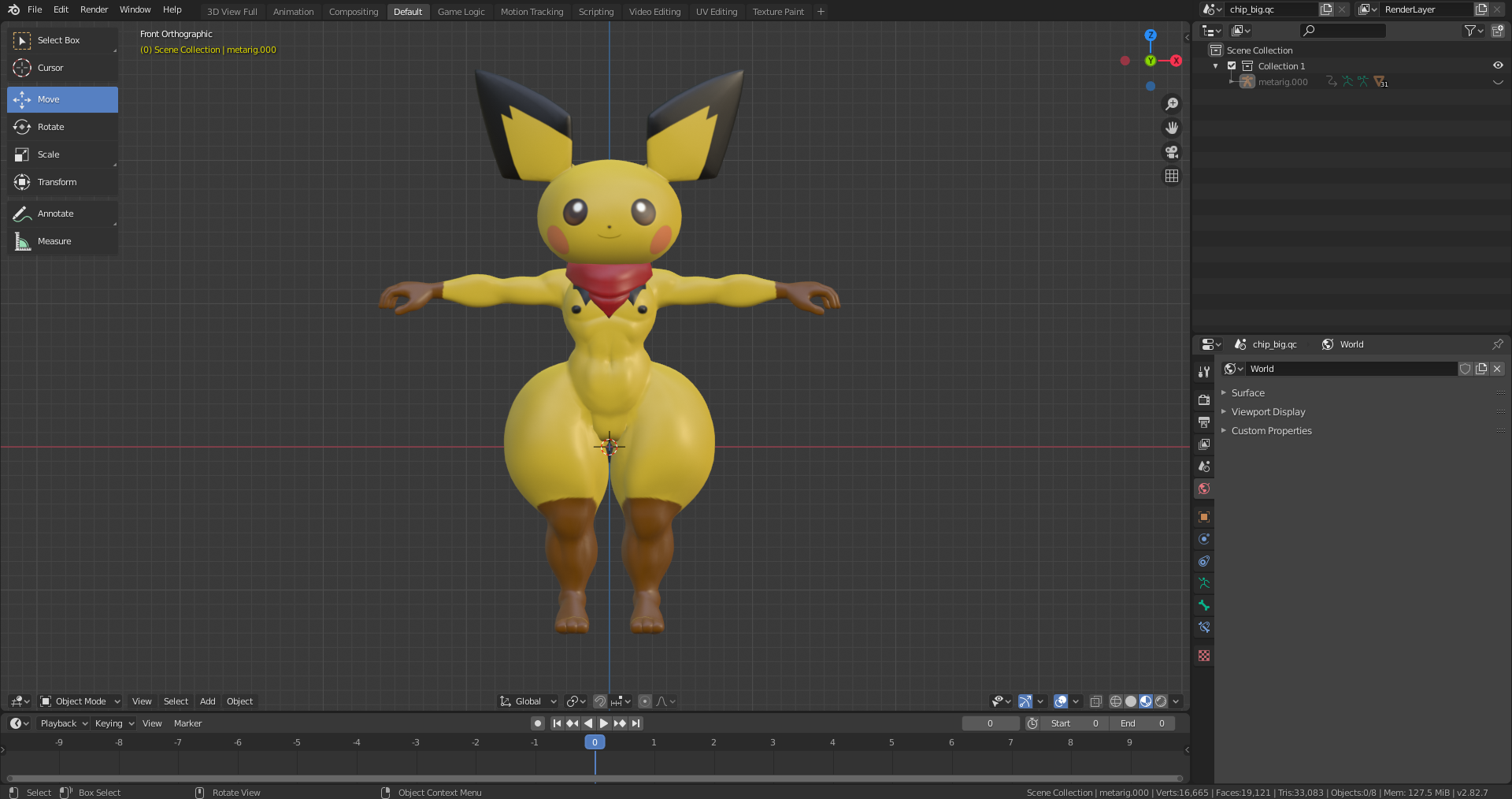Choose the Rotate tool
The width and height of the screenshot is (1512, 799).
(62, 127)
